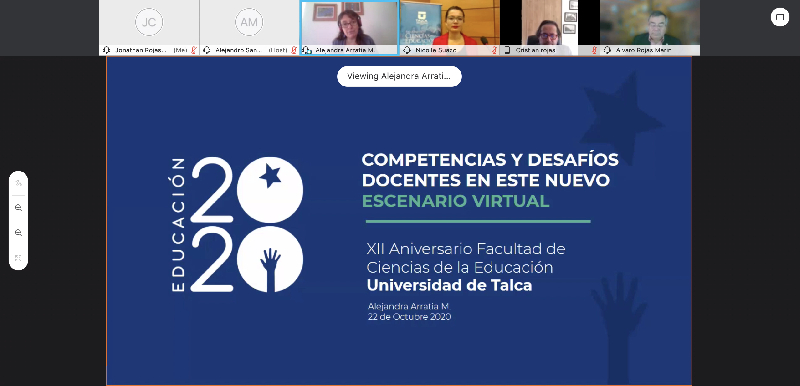Screen dimensions: 800x386
Task: Click the shared slide title text
Action: tap(490, 180)
